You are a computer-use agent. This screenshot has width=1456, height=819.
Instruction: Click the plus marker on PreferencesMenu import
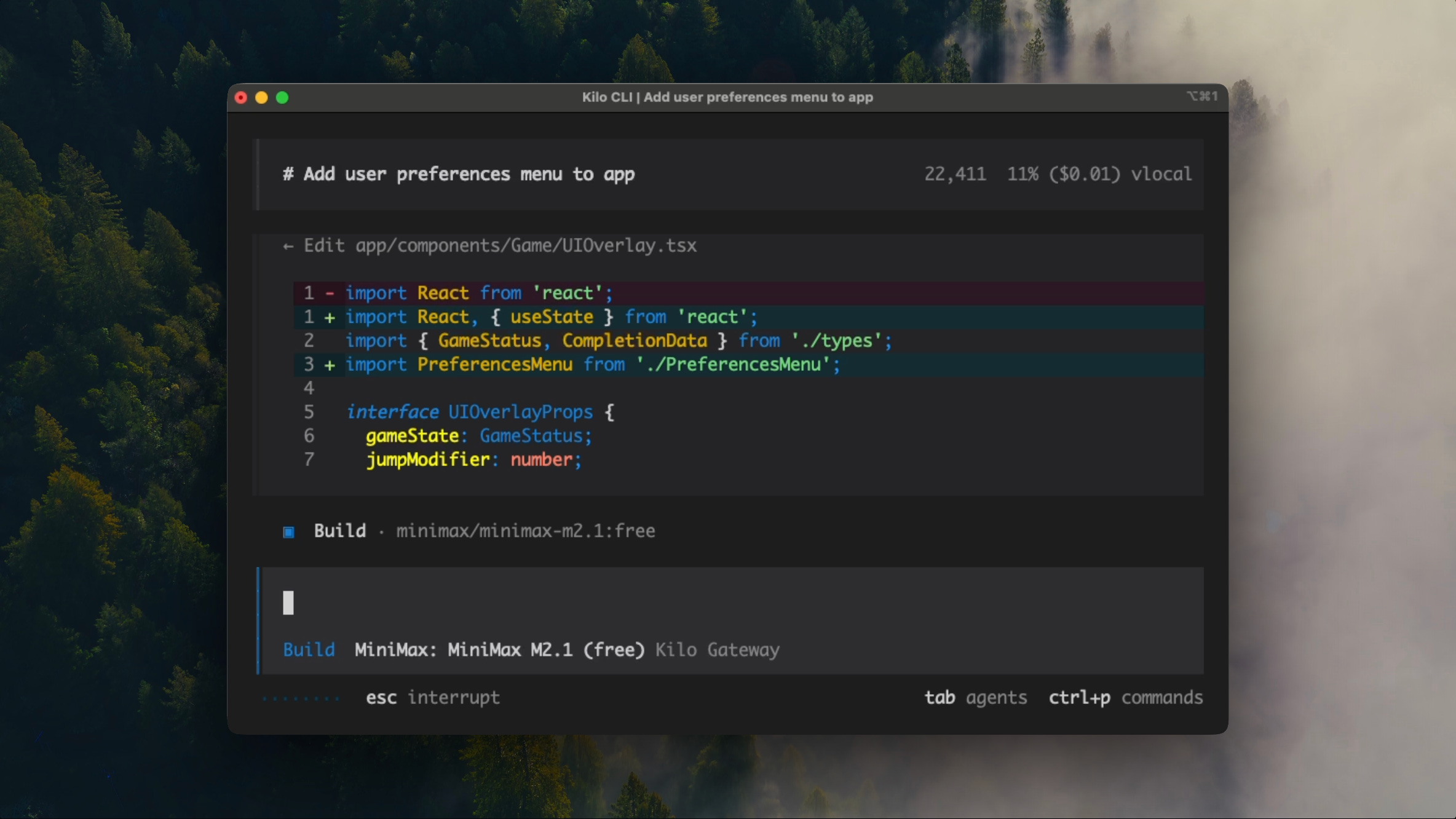pos(330,365)
